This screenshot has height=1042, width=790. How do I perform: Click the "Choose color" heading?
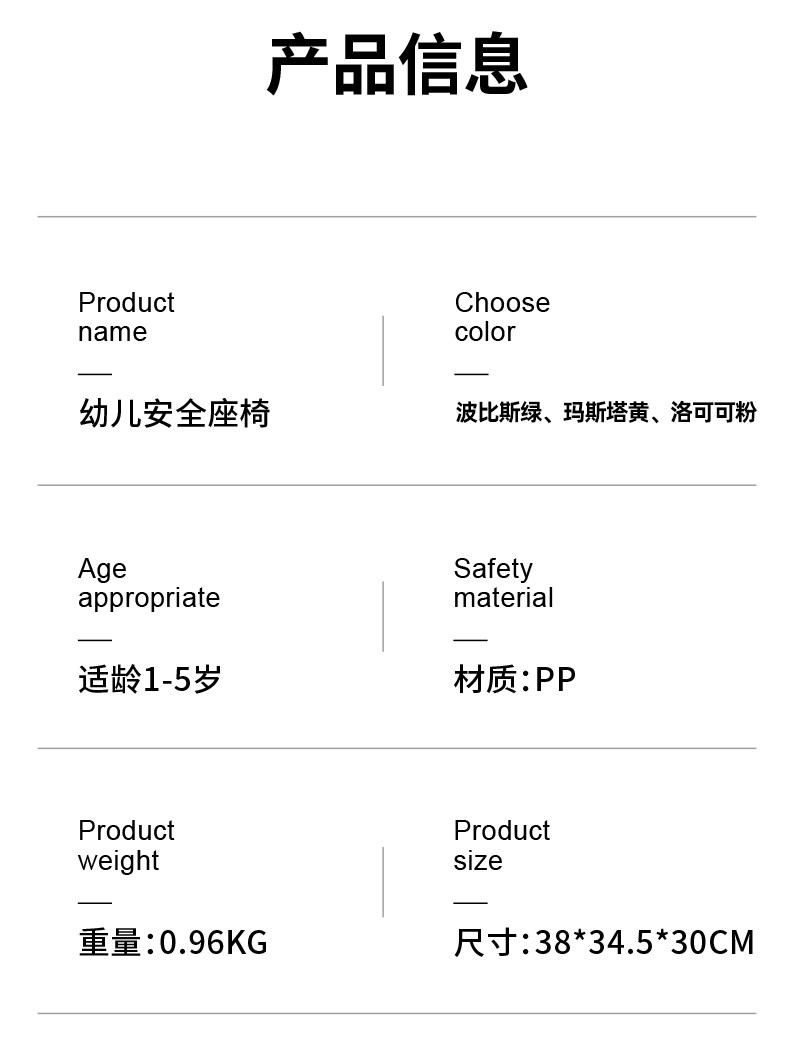coord(502,317)
